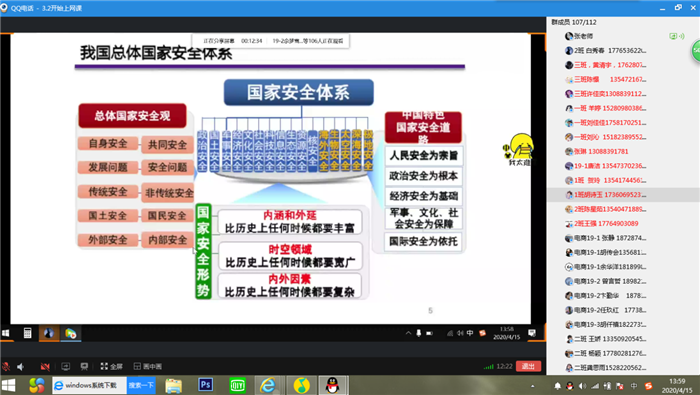Open Internet Explorer in the taskbar

268,385
